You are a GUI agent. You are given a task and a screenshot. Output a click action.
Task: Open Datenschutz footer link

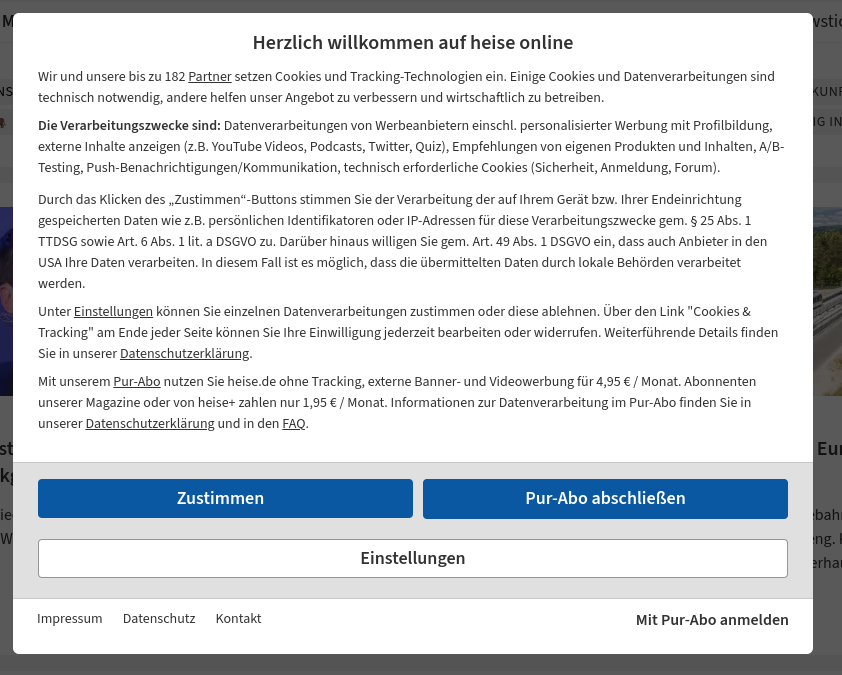click(159, 619)
